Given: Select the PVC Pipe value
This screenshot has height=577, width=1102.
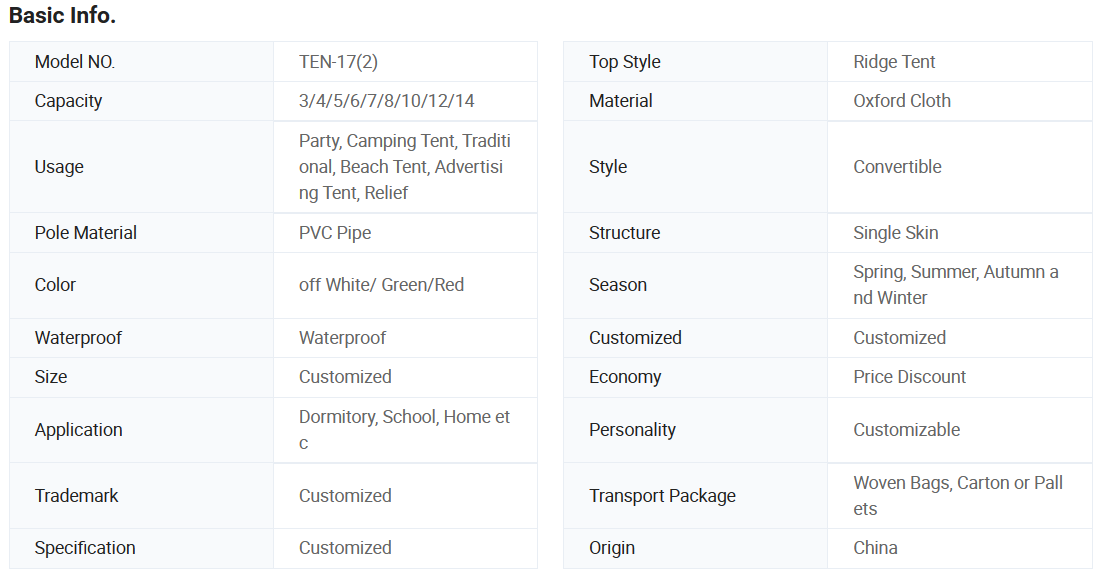Looking at the screenshot, I should [335, 233].
